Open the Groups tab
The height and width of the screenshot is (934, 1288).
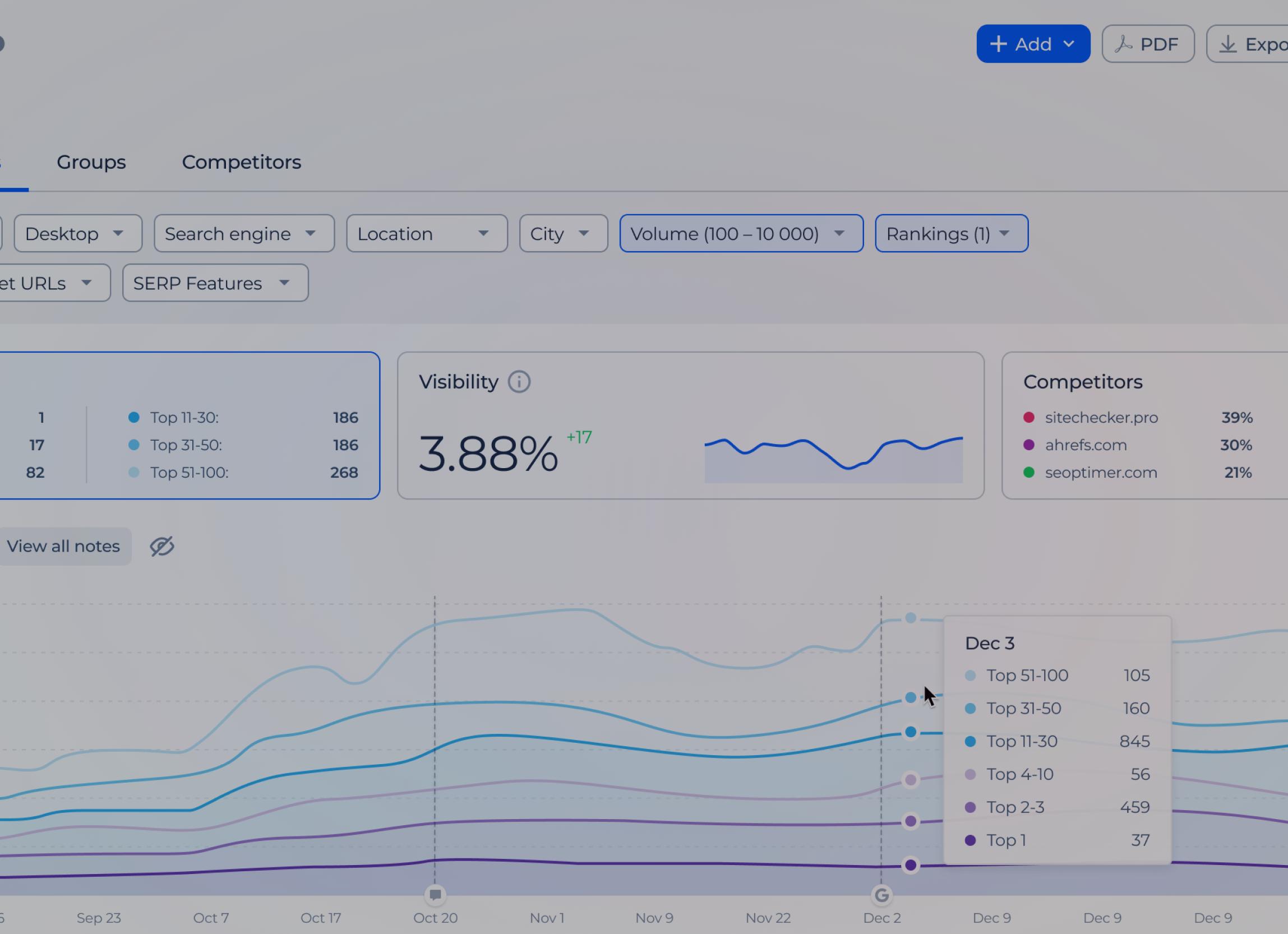tap(91, 163)
